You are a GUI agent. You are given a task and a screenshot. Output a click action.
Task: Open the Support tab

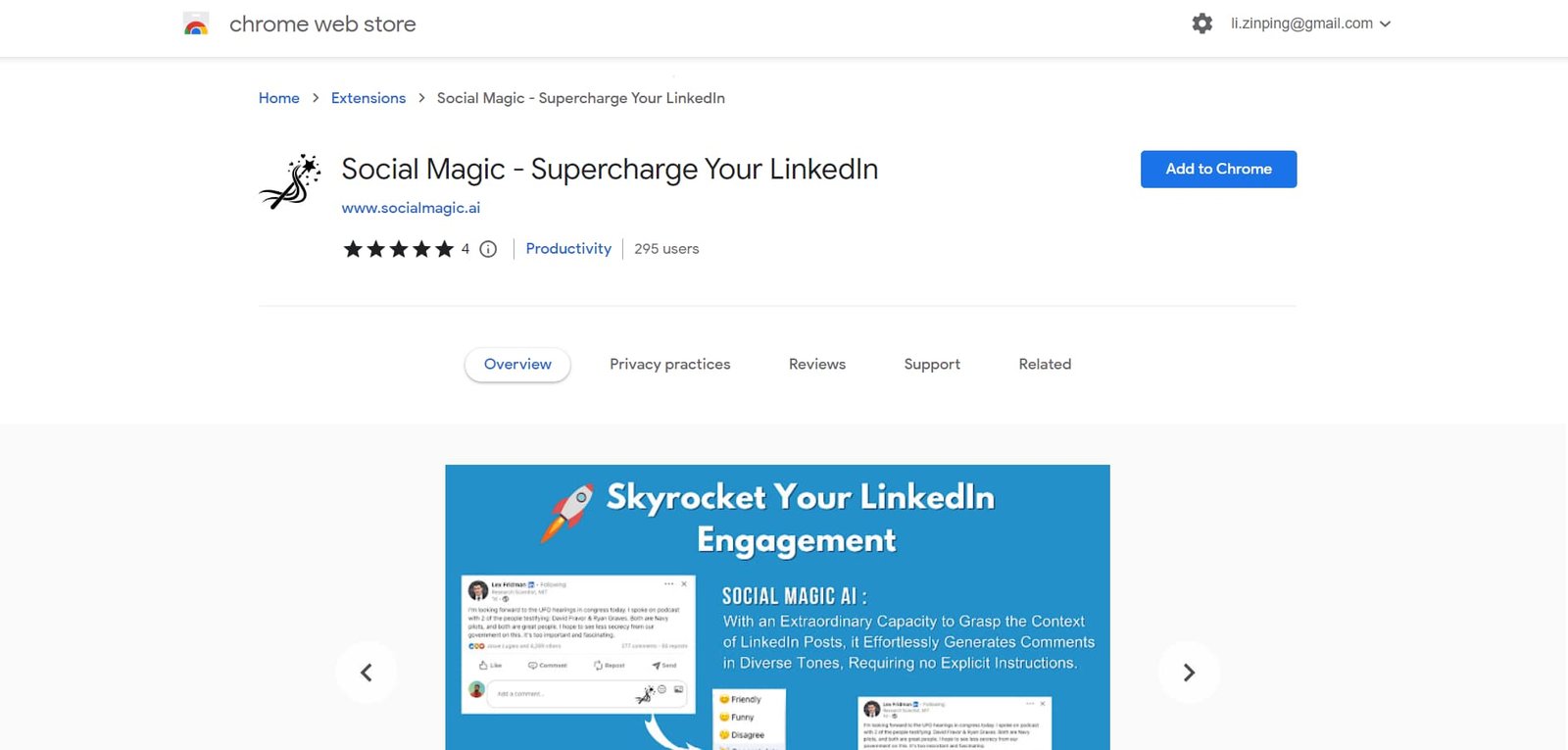coord(931,365)
